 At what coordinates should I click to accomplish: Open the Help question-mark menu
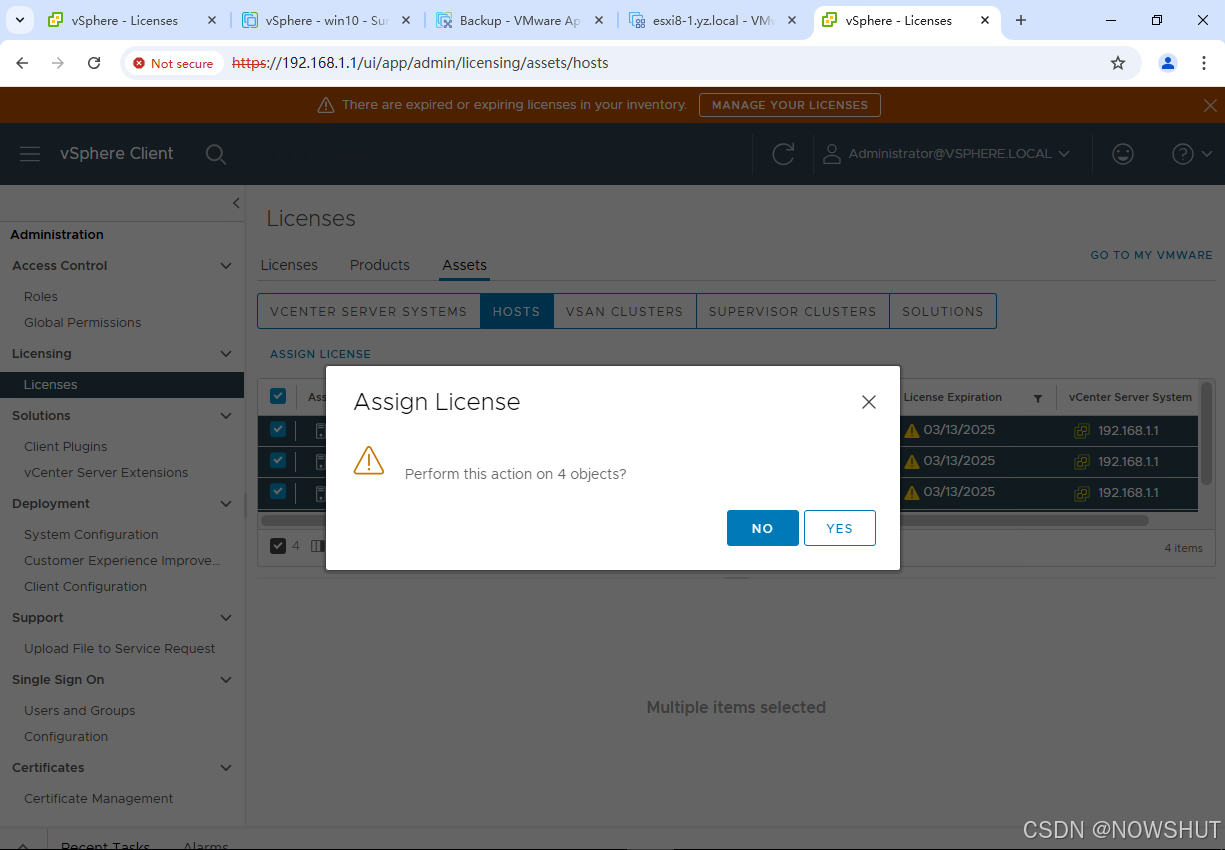pyautogui.click(x=1192, y=154)
